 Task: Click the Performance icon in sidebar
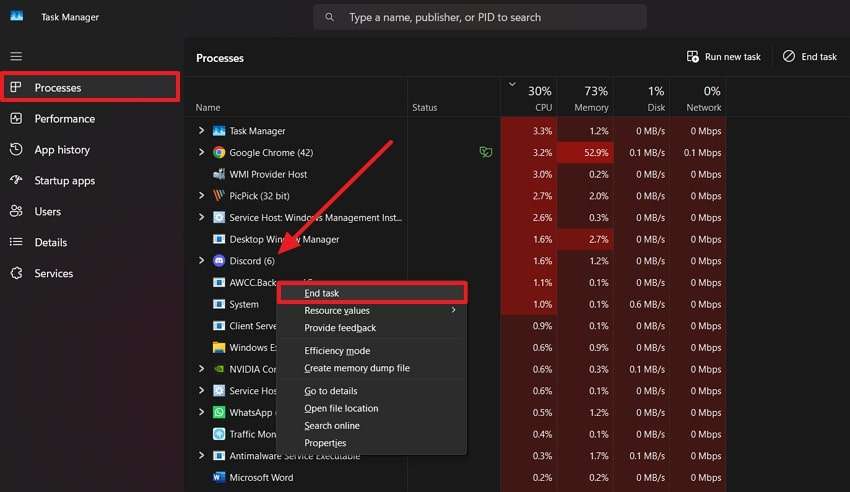coord(16,118)
